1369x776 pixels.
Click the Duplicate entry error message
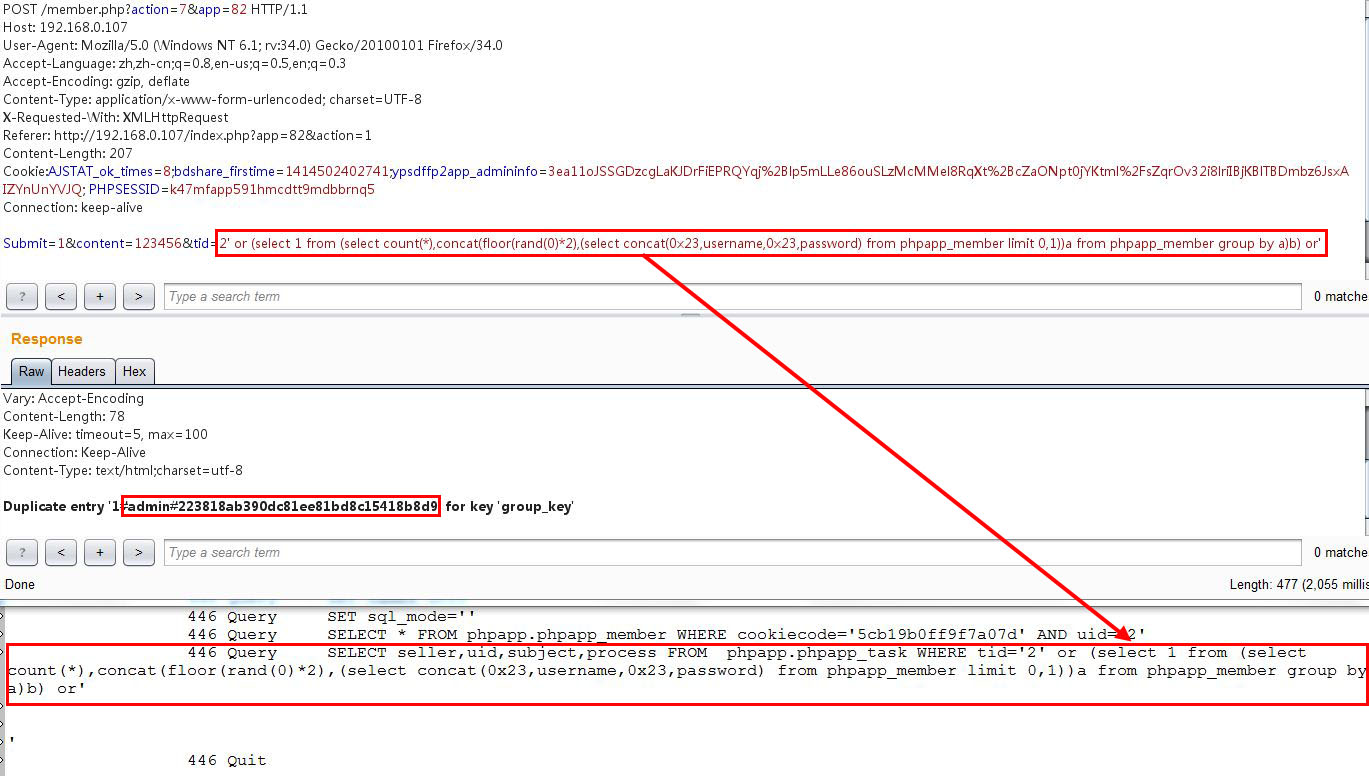pyautogui.click(x=288, y=506)
